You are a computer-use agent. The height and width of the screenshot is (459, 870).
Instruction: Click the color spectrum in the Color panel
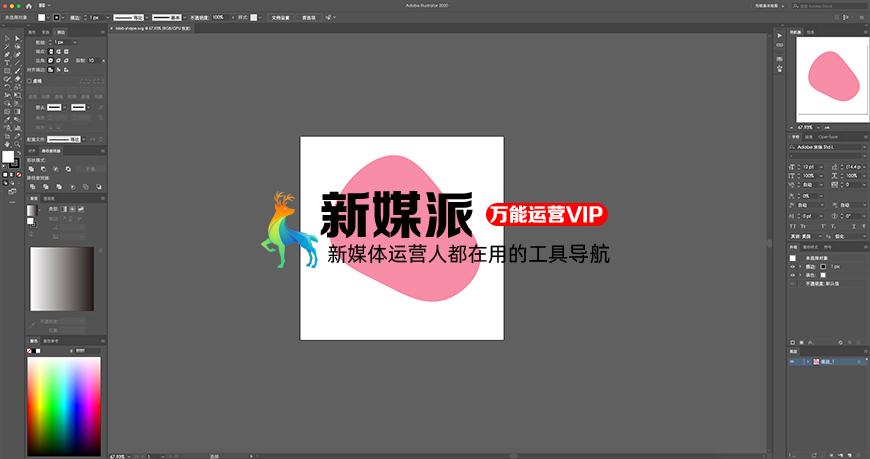tap(64, 406)
